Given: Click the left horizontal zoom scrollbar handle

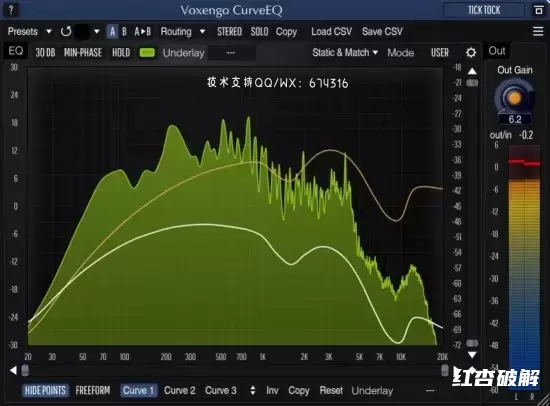Looking at the screenshot, I should coord(25,370).
